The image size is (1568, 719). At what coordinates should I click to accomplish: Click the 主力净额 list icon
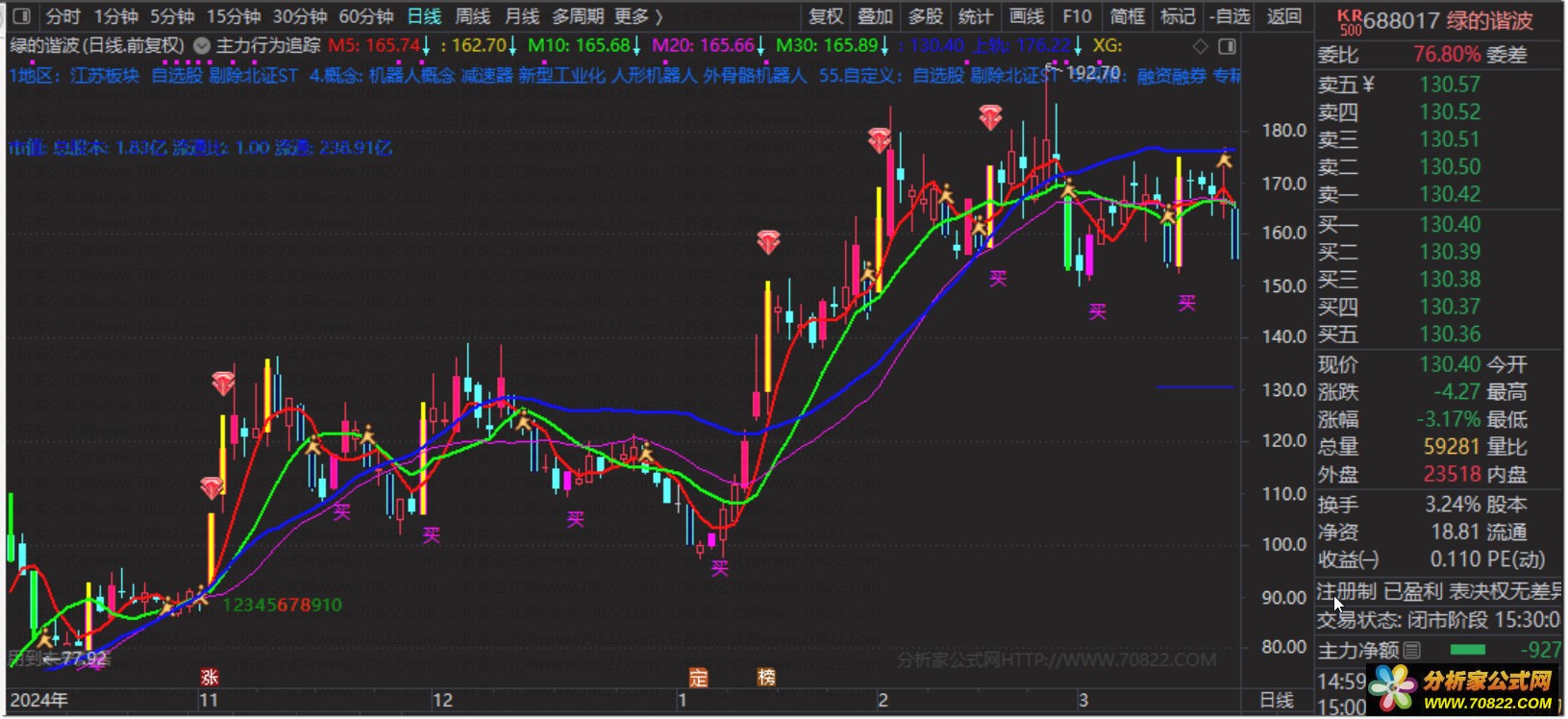pyautogui.click(x=1411, y=650)
